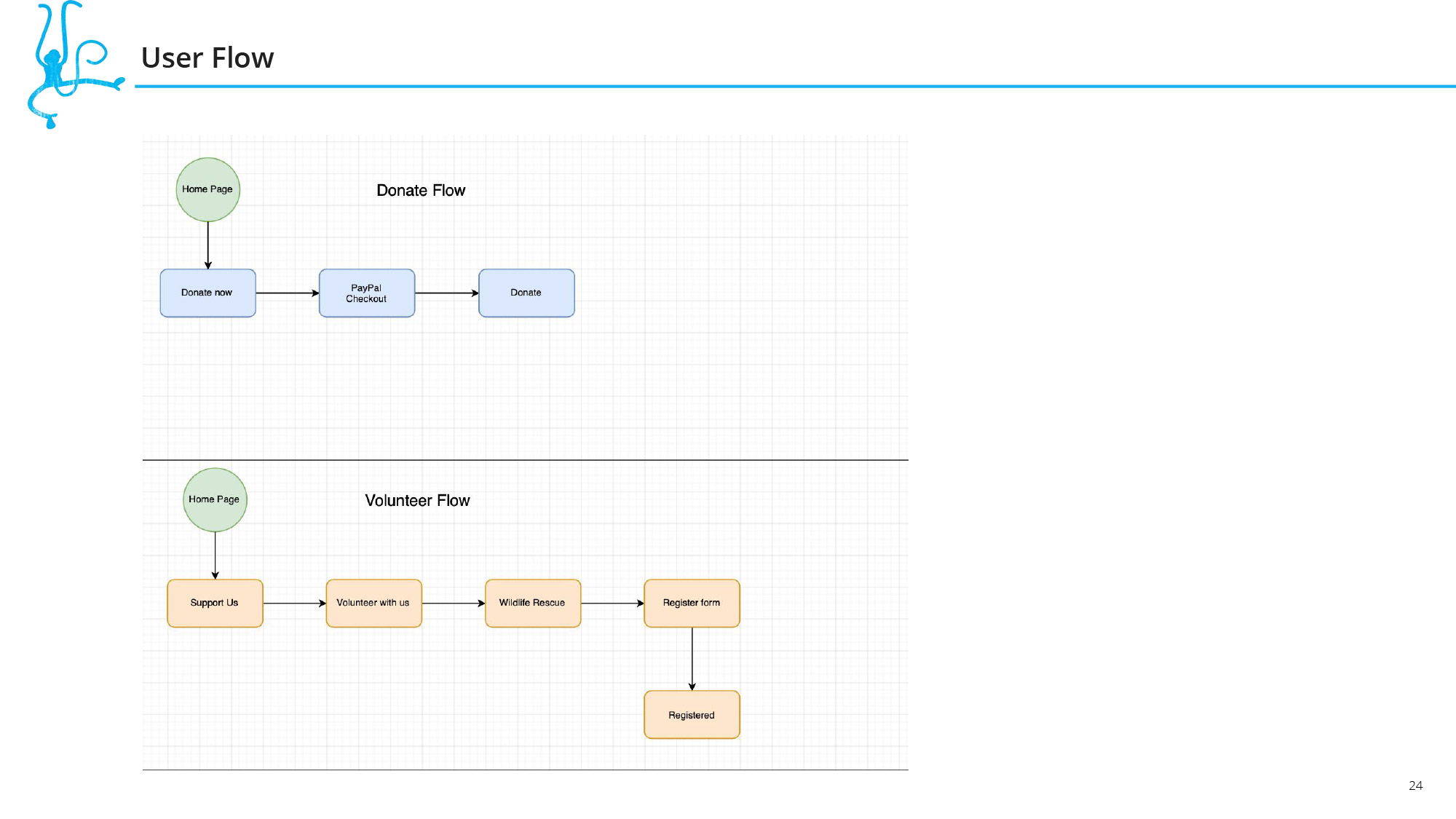
Task: Click the Wildlife Rescue node
Action: click(533, 604)
